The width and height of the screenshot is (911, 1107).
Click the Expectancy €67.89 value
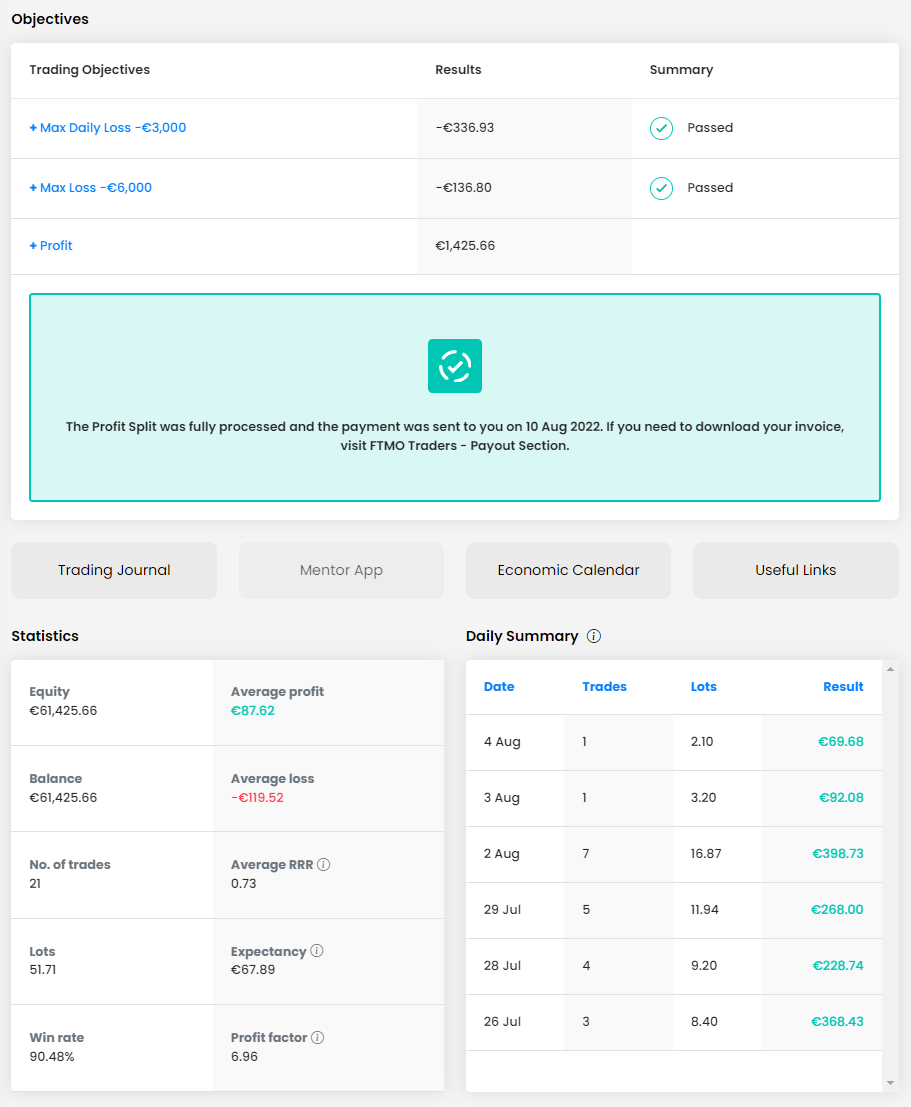coord(253,970)
